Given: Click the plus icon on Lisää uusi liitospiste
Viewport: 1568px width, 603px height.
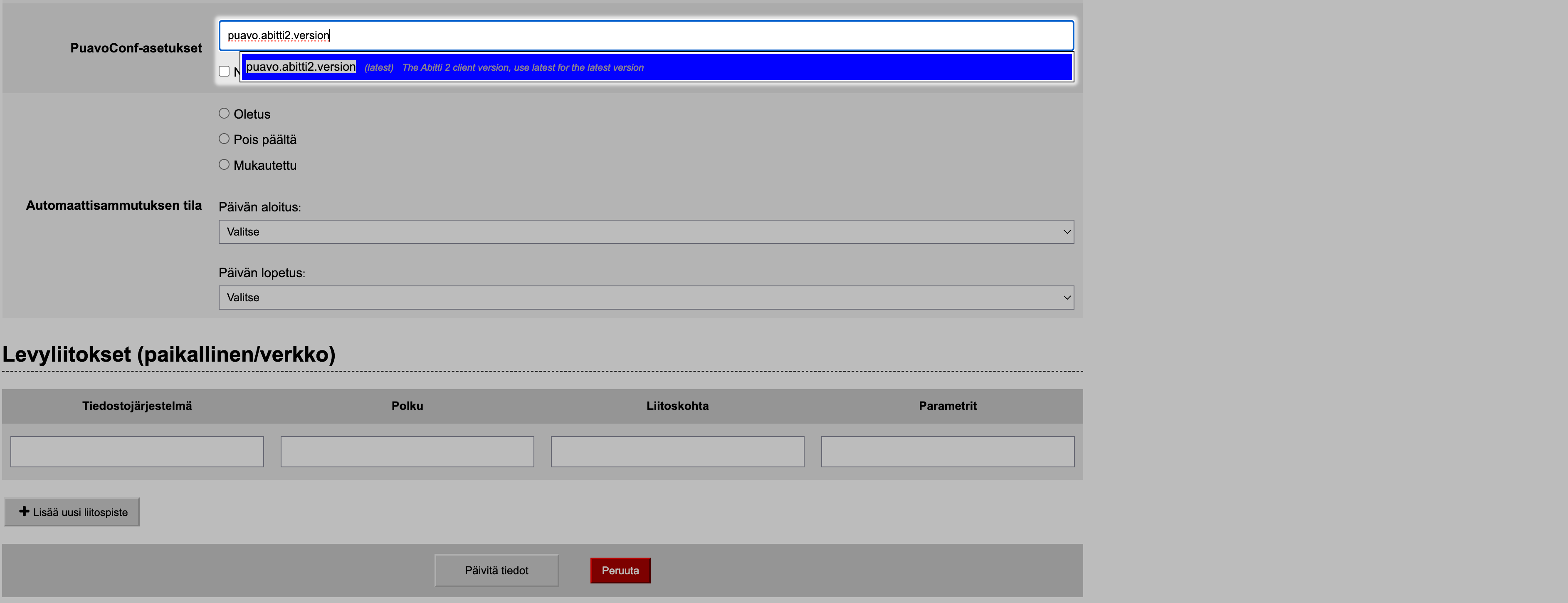Looking at the screenshot, I should pyautogui.click(x=25, y=511).
